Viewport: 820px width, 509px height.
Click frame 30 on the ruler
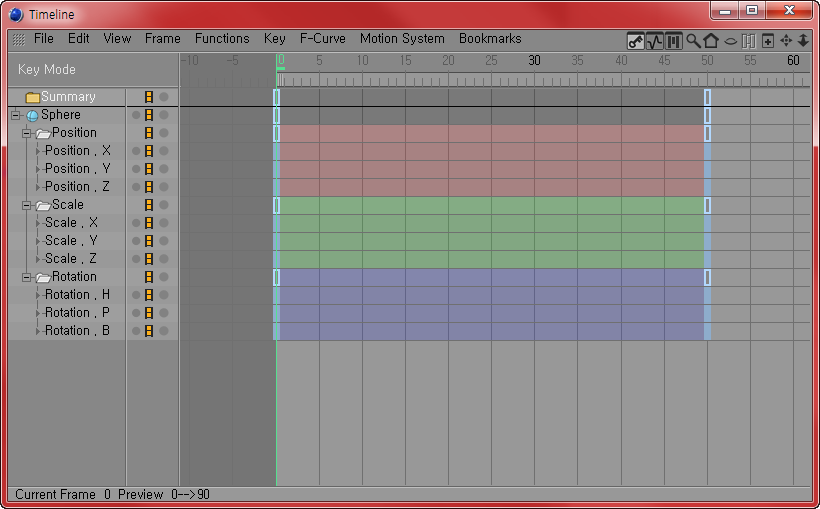pyautogui.click(x=534, y=61)
